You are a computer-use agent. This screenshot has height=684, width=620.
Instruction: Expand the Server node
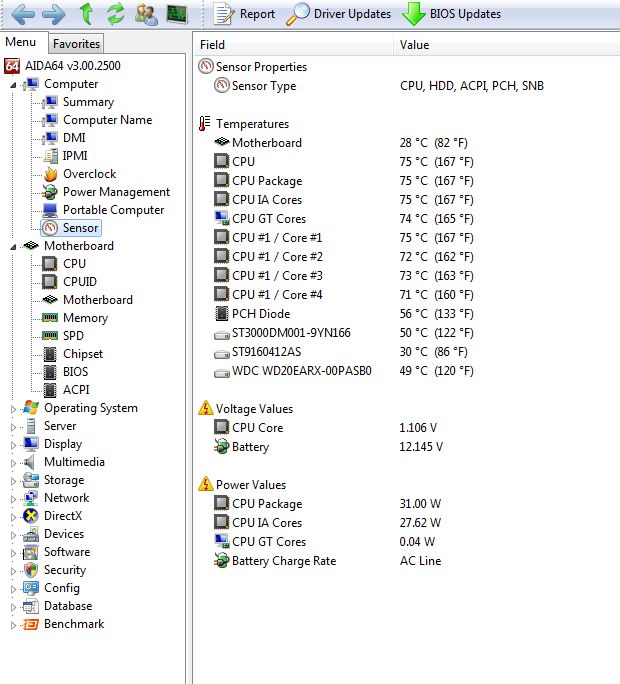point(13,427)
